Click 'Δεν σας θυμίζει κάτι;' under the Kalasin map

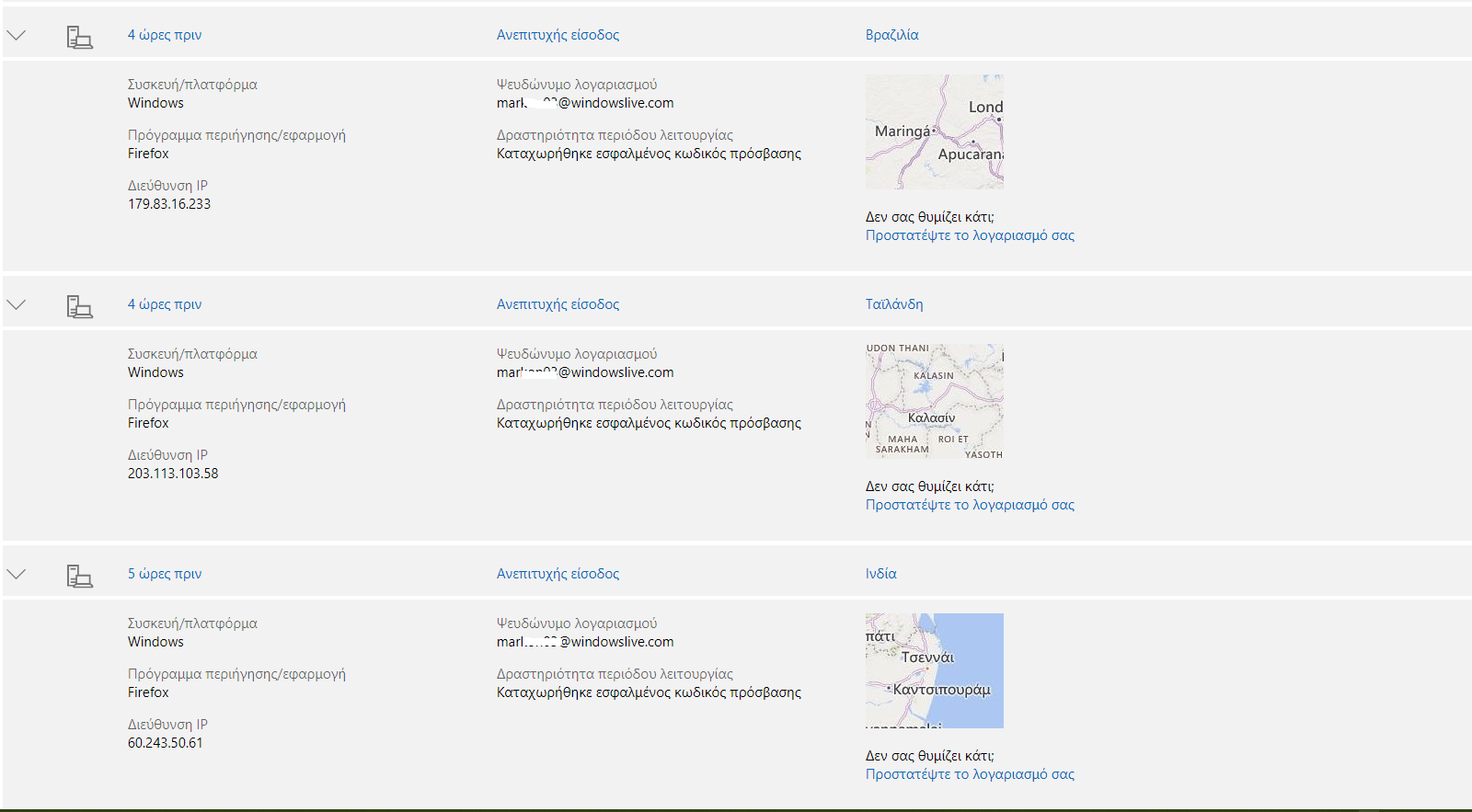(x=930, y=486)
